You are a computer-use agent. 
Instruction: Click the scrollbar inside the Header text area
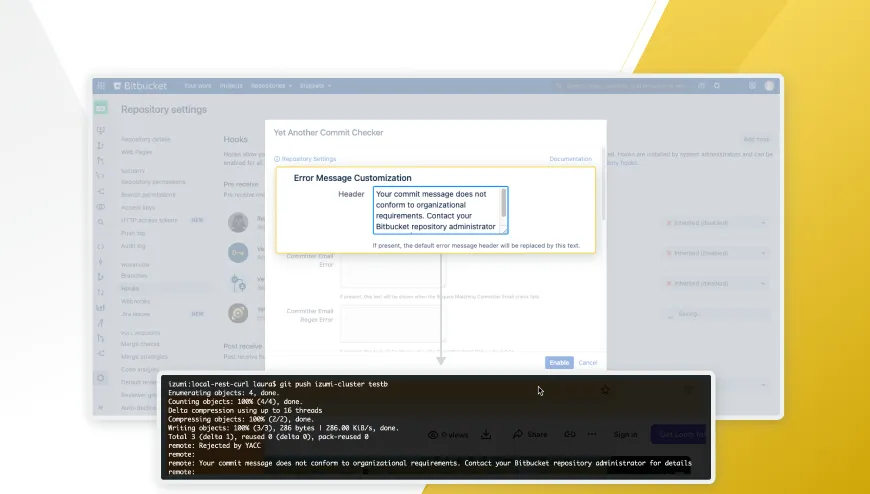[x=504, y=204]
